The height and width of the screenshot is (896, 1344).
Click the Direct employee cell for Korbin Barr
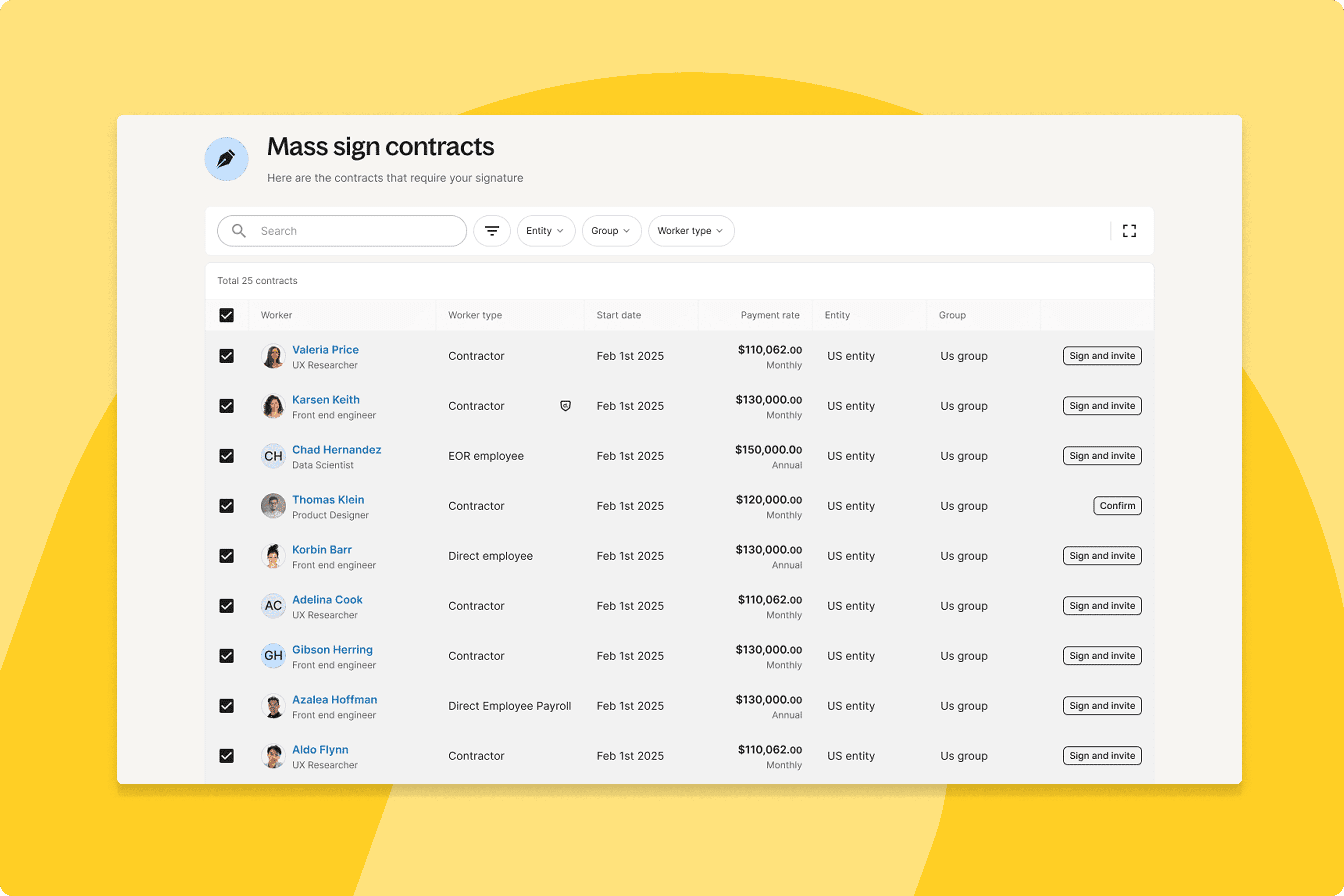click(x=490, y=556)
